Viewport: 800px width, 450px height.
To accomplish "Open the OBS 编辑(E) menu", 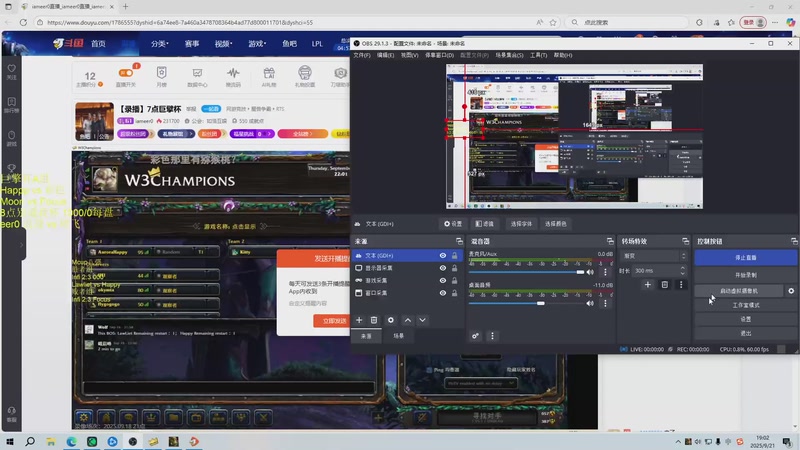I will click(385, 55).
